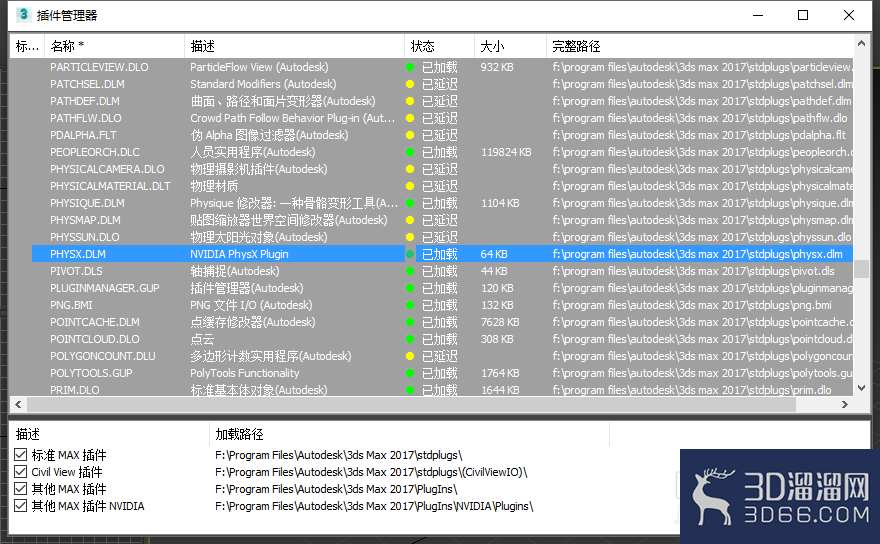Disable 其他 MAX 插件 NVIDIA checkbox
Image resolution: width=880 pixels, height=544 pixels.
(x=21, y=506)
